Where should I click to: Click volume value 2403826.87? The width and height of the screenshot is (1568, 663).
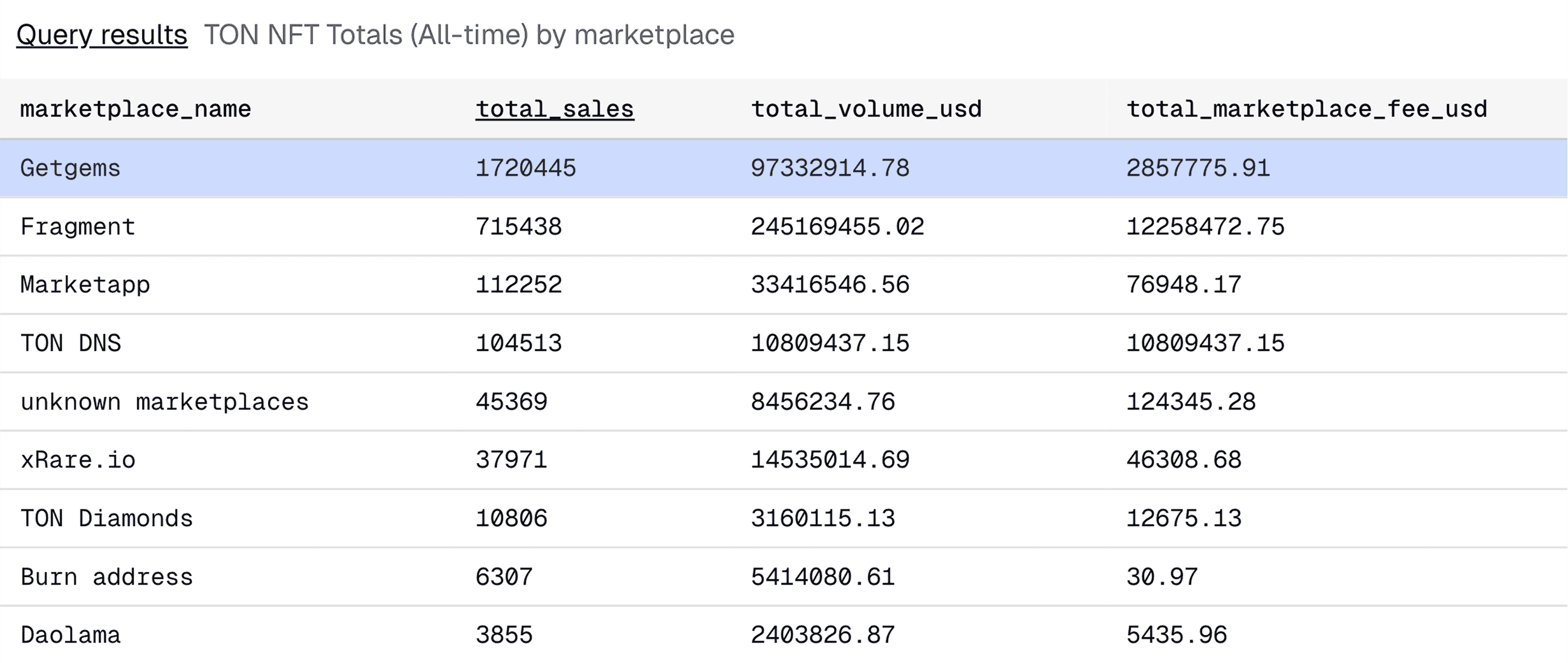823,635
